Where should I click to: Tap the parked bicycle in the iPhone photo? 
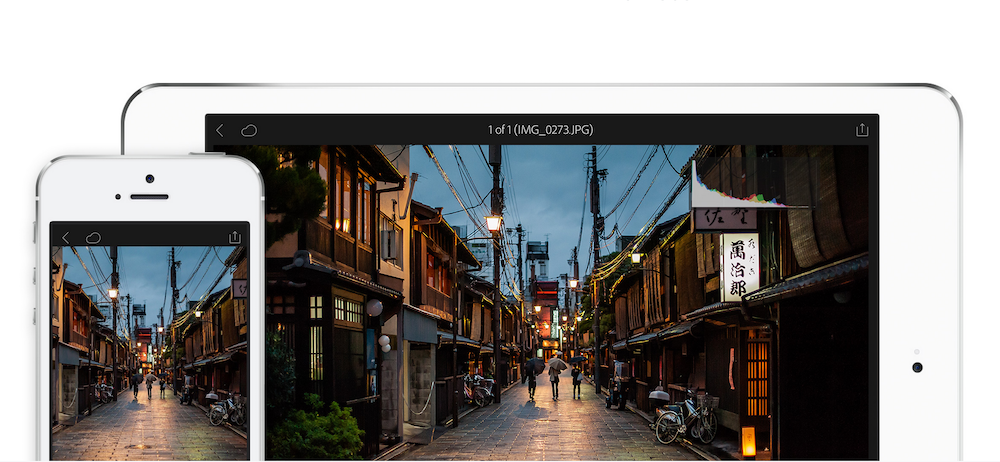(x=225, y=408)
